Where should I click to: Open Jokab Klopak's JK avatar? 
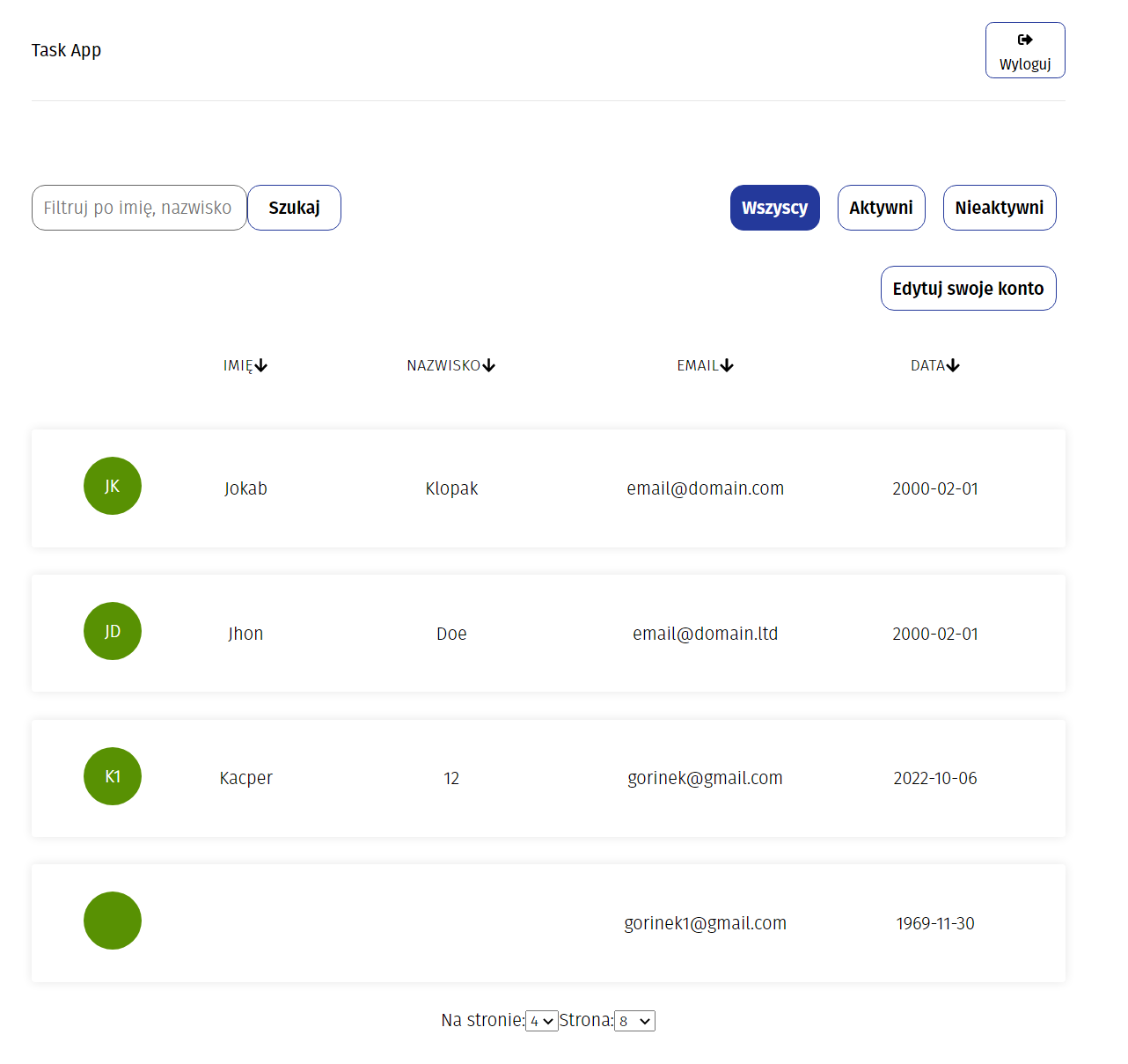coord(112,485)
